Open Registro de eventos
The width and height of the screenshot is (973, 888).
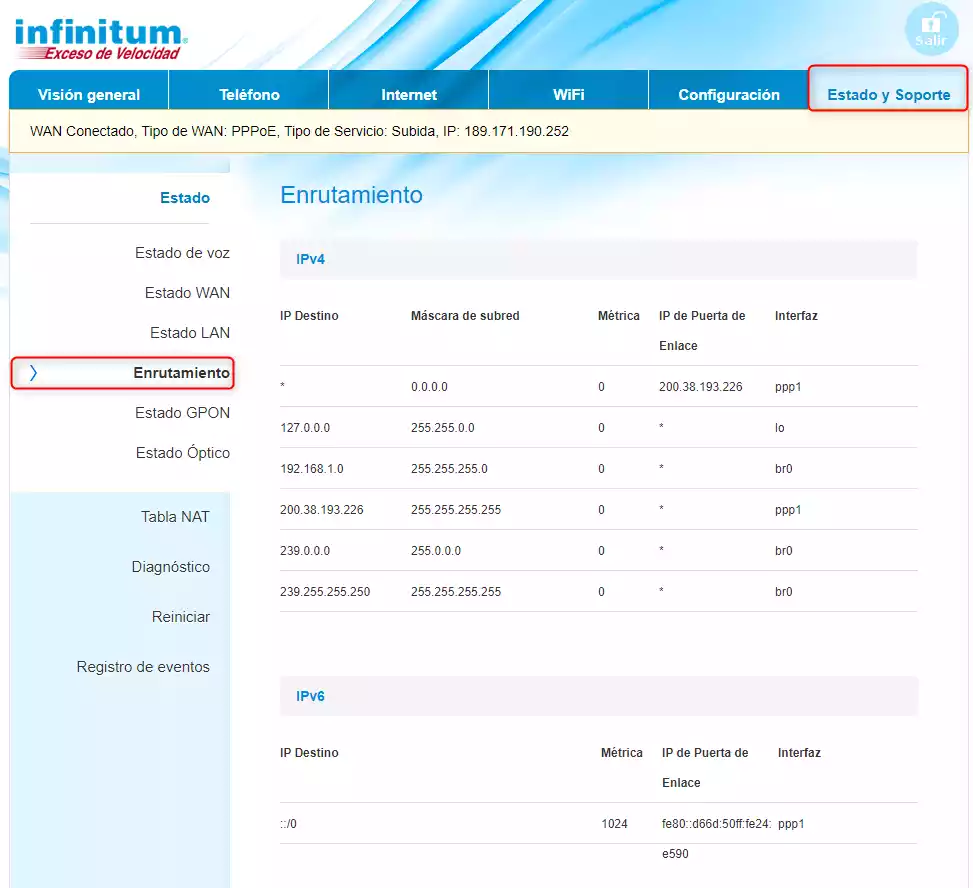point(142,667)
